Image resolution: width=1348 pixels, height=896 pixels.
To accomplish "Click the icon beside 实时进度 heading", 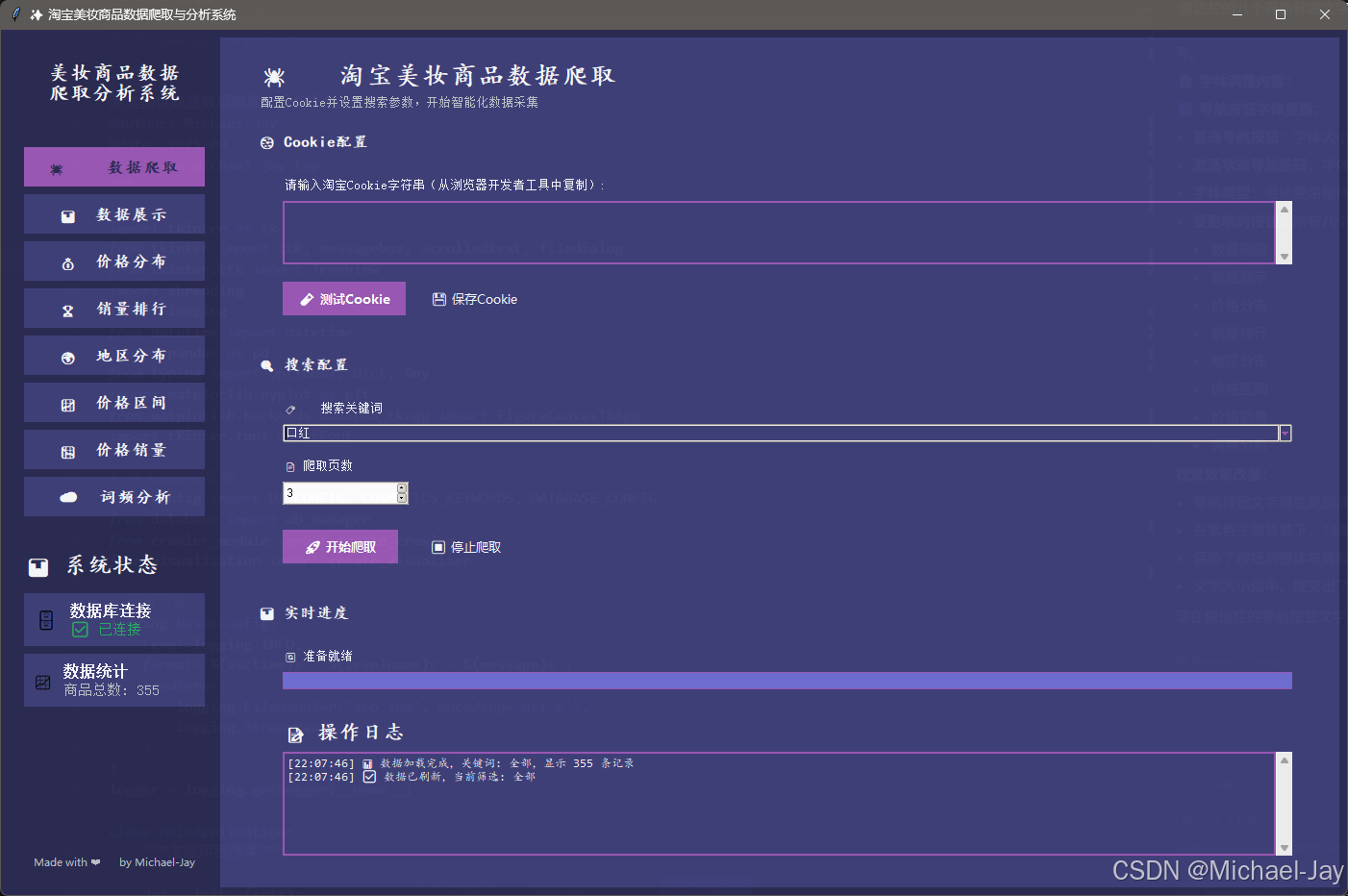I will coord(267,613).
